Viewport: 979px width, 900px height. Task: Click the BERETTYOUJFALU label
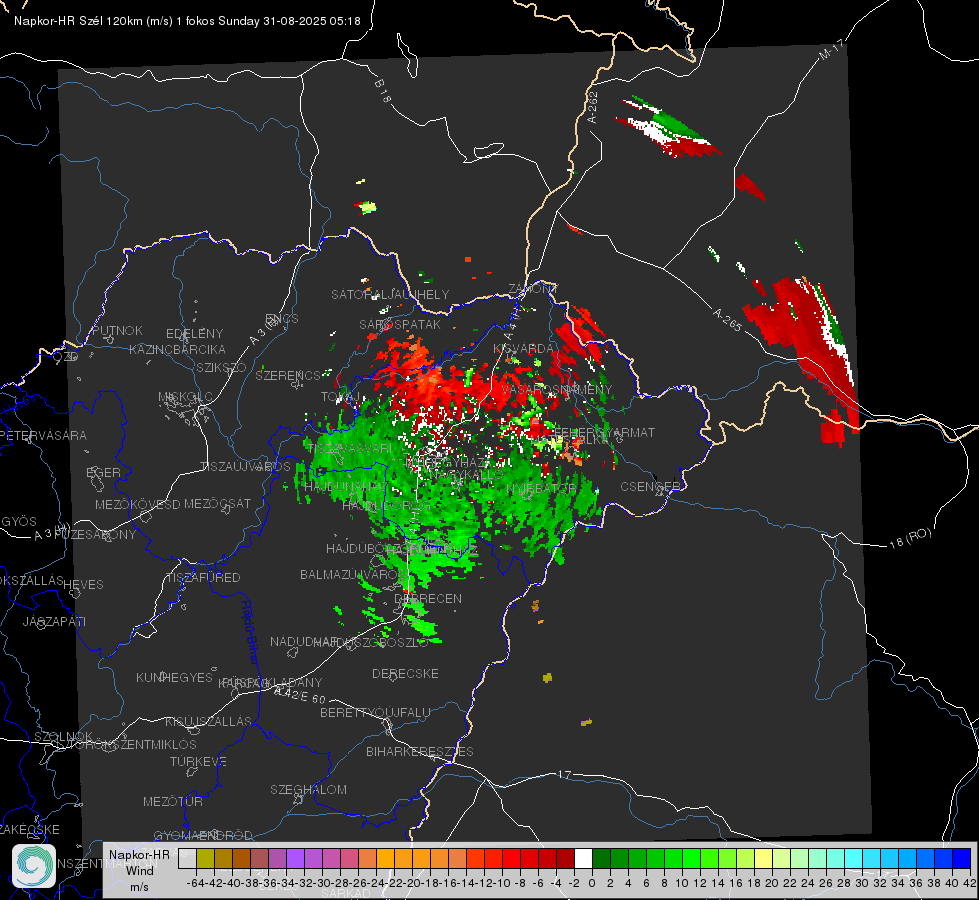pyautogui.click(x=375, y=712)
